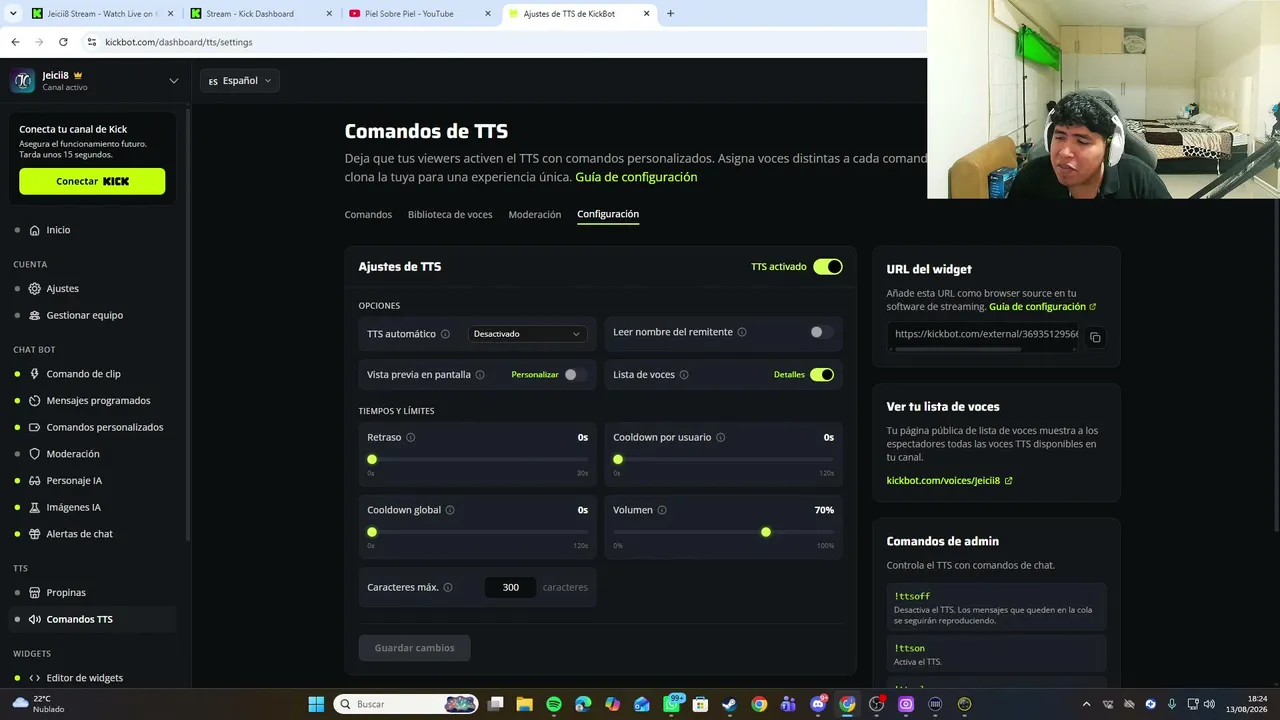Click the browser address bar
This screenshot has width=1280, height=720.
click(500, 42)
